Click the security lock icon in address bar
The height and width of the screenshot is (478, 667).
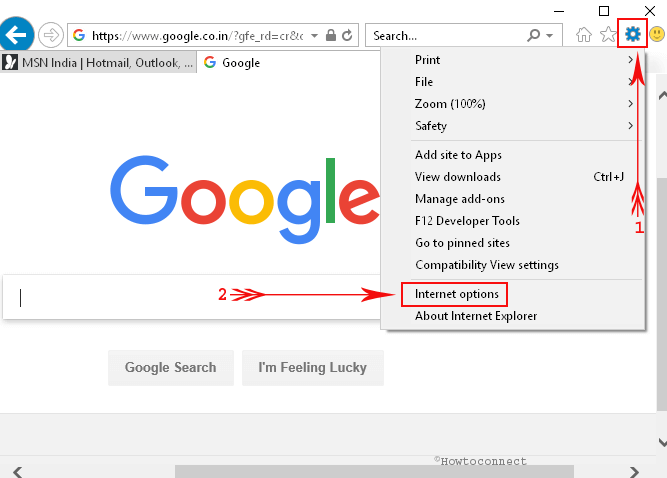pyautogui.click(x=331, y=35)
